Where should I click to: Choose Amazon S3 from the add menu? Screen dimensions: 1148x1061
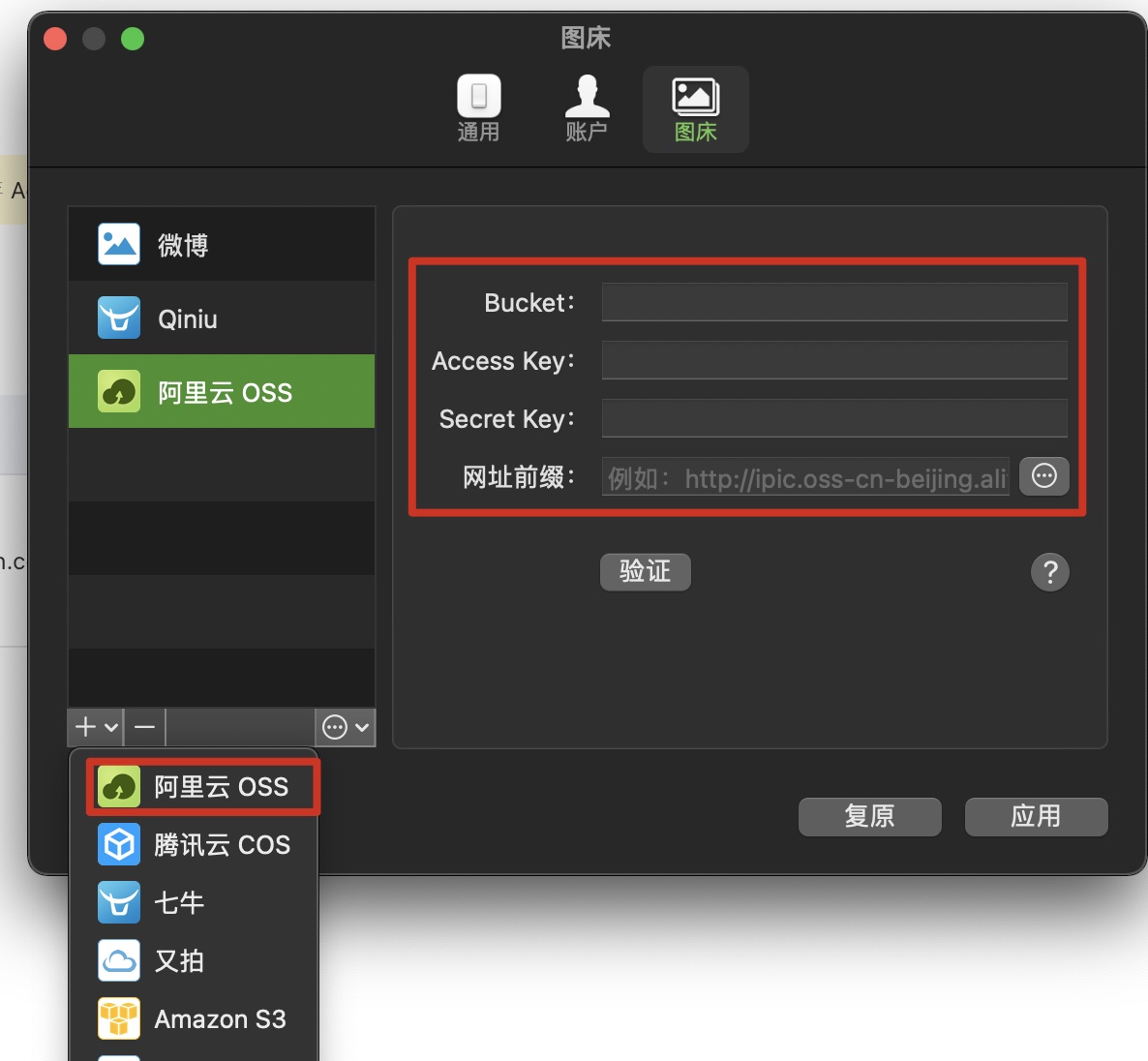[x=203, y=1019]
